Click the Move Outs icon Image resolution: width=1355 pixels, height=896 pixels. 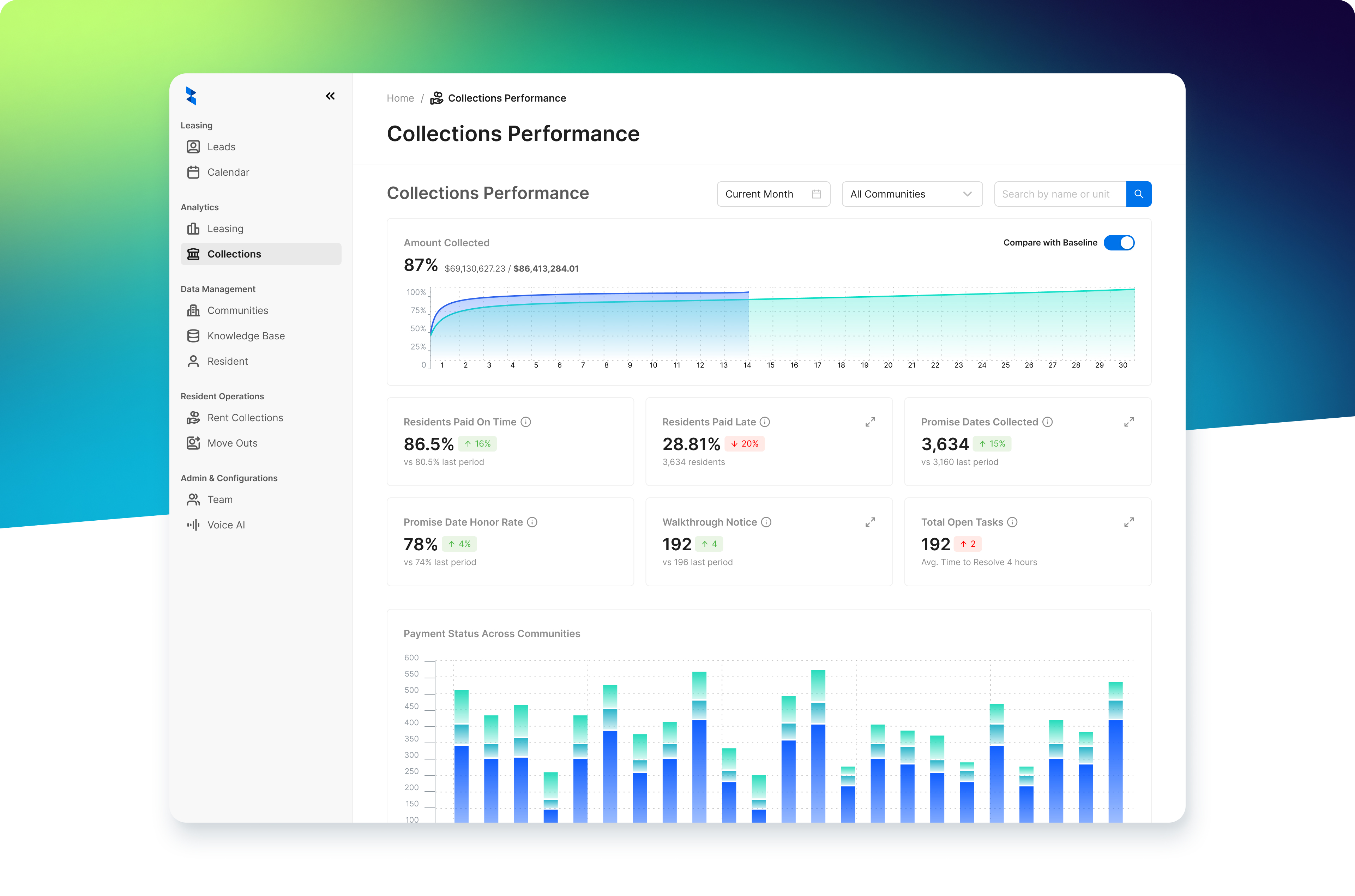(x=194, y=443)
